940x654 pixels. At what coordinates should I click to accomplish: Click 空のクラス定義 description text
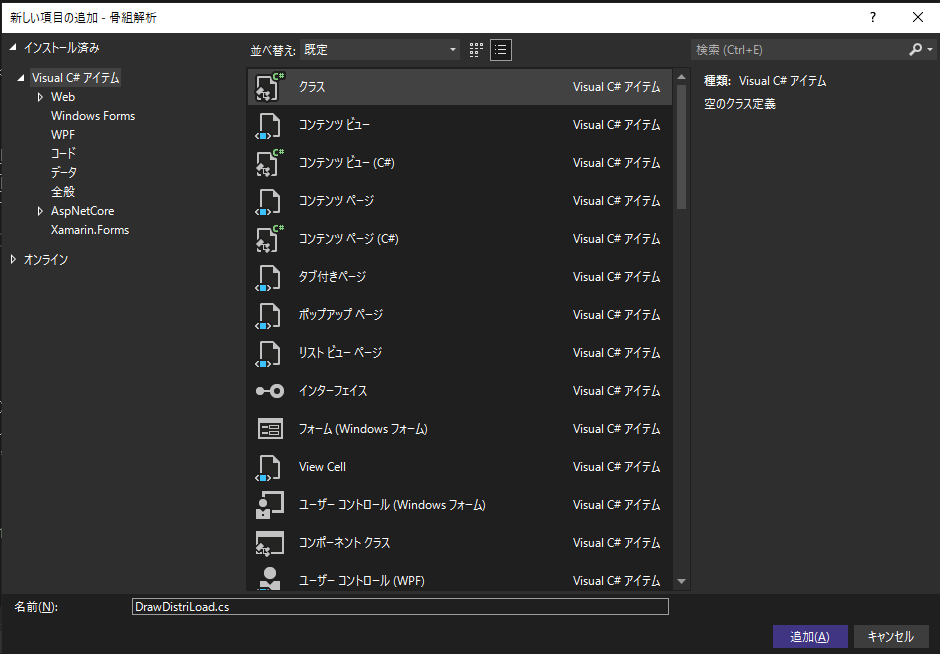click(740, 104)
